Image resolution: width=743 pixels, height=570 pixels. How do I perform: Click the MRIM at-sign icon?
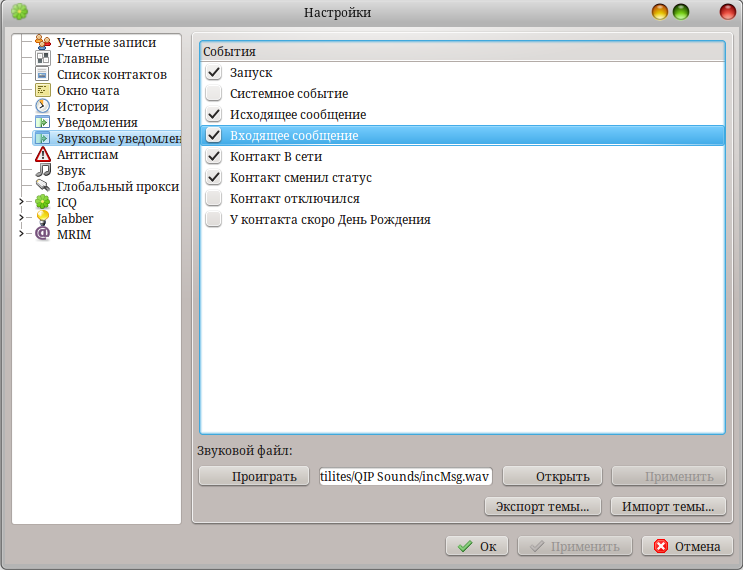pyautogui.click(x=43, y=234)
